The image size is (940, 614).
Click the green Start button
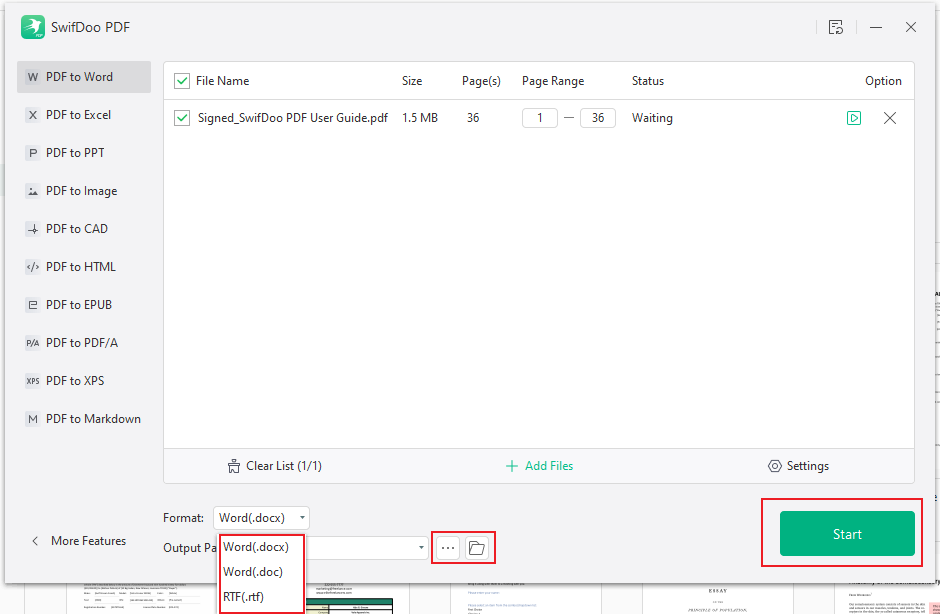click(x=847, y=534)
